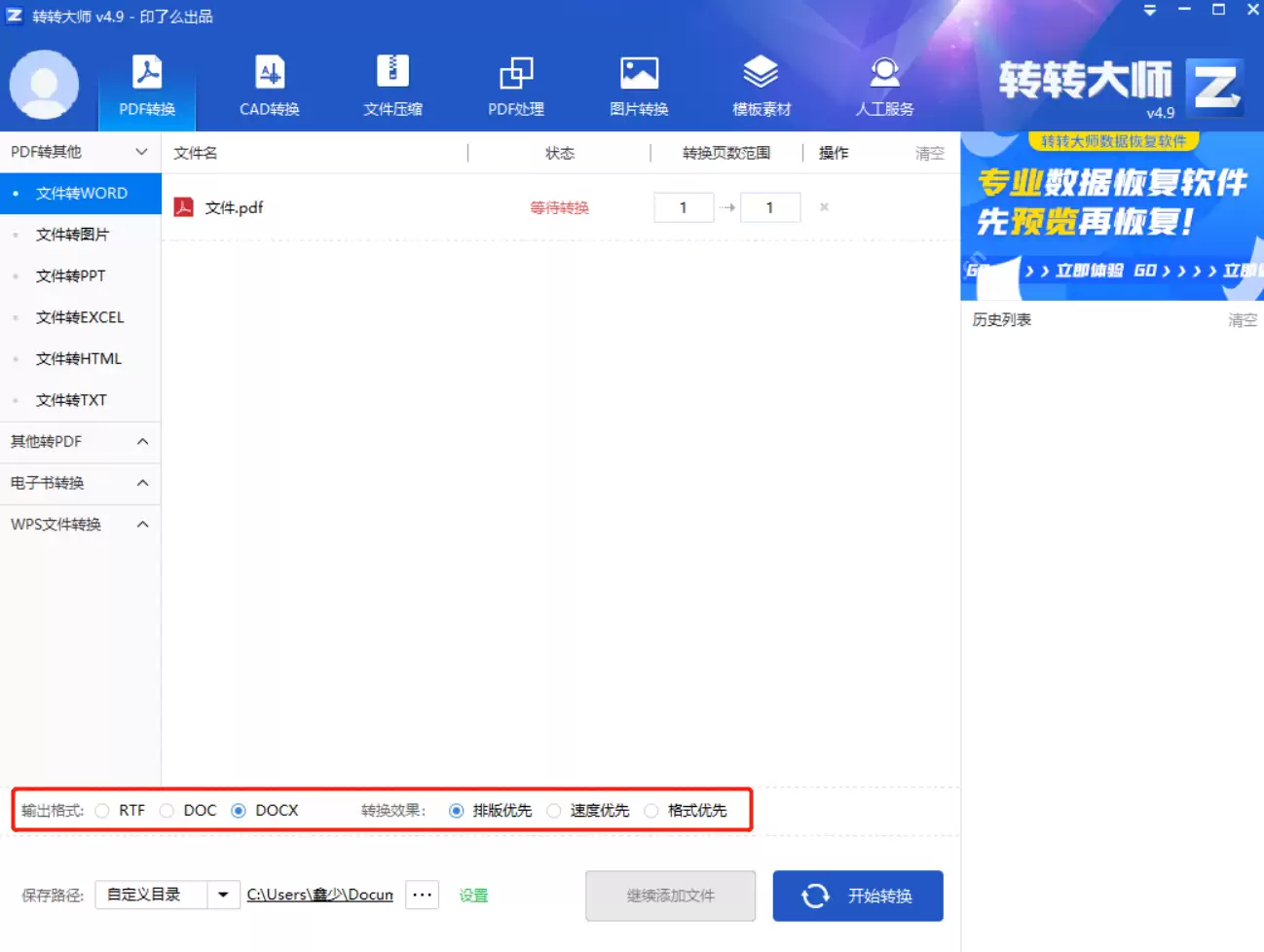1264x952 pixels.
Task: Expand the 其他转PDF section
Action: point(81,442)
